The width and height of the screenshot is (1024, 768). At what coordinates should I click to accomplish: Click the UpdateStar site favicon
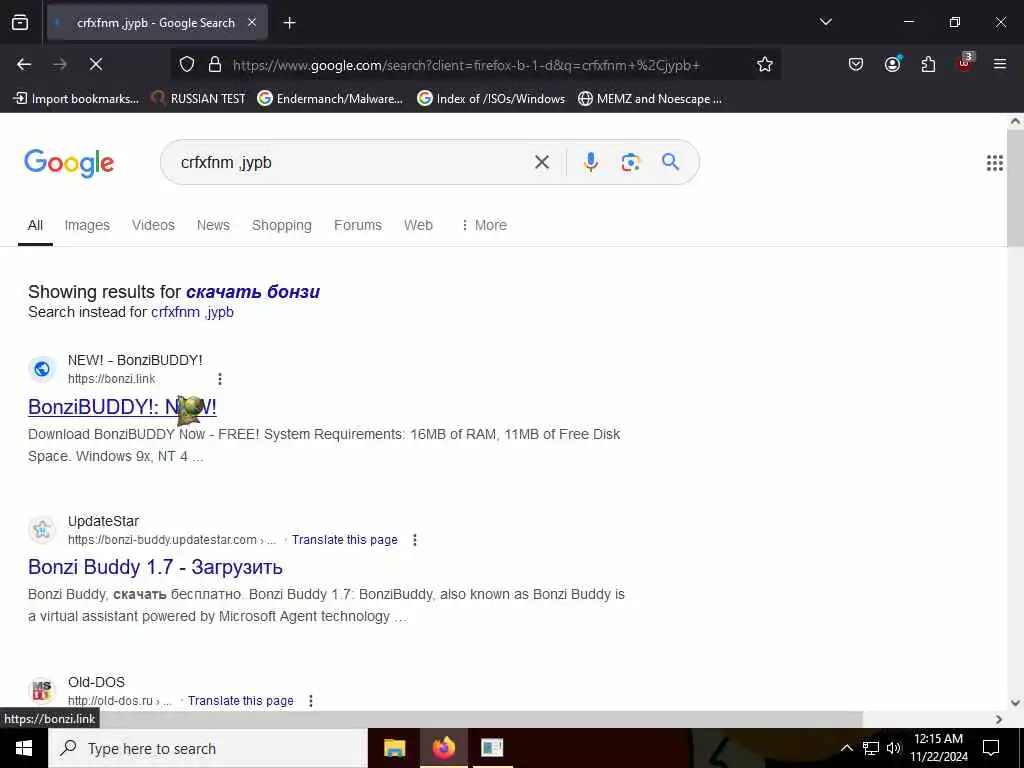(42, 530)
